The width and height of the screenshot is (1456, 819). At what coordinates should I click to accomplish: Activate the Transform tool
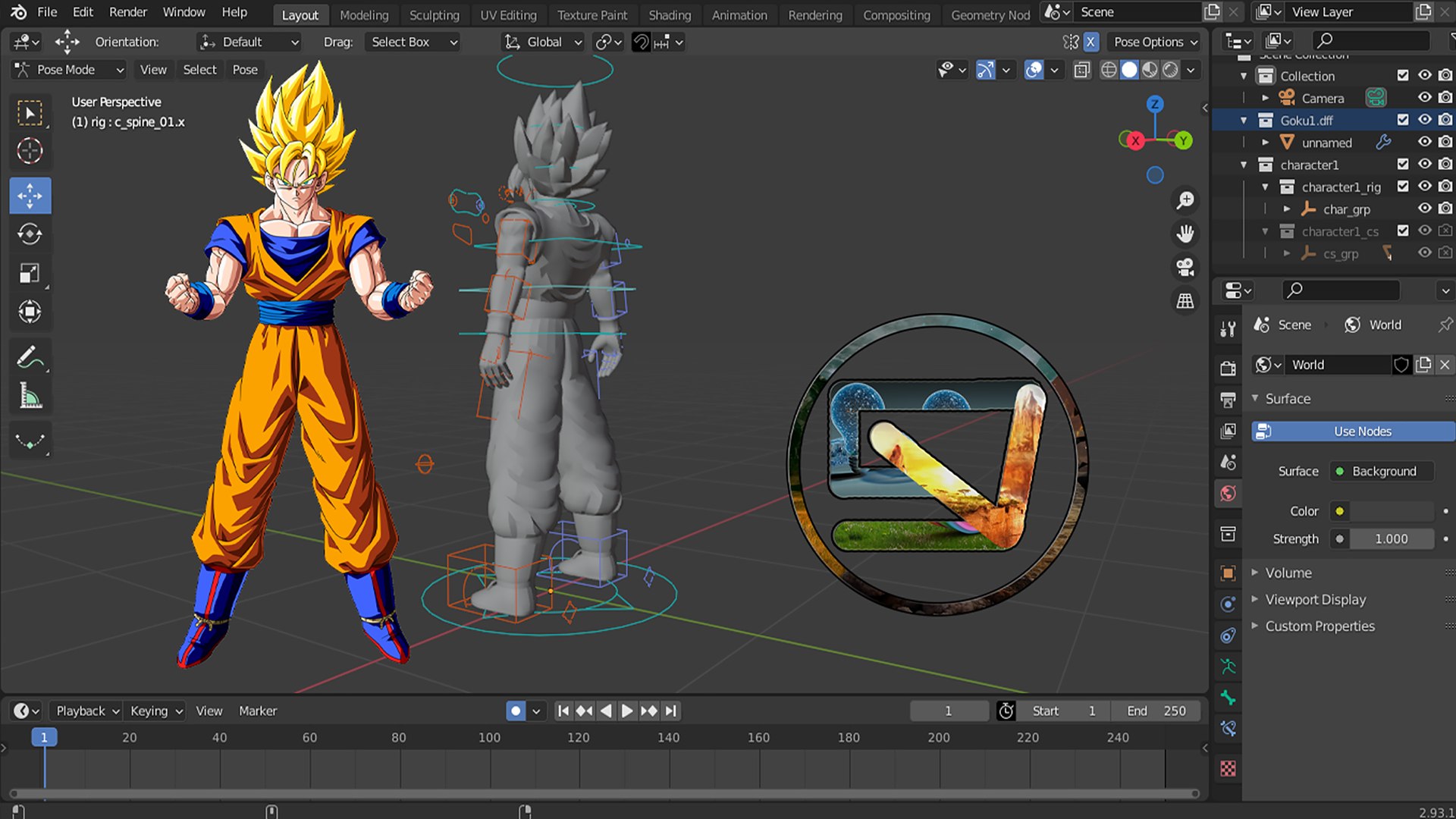30,312
